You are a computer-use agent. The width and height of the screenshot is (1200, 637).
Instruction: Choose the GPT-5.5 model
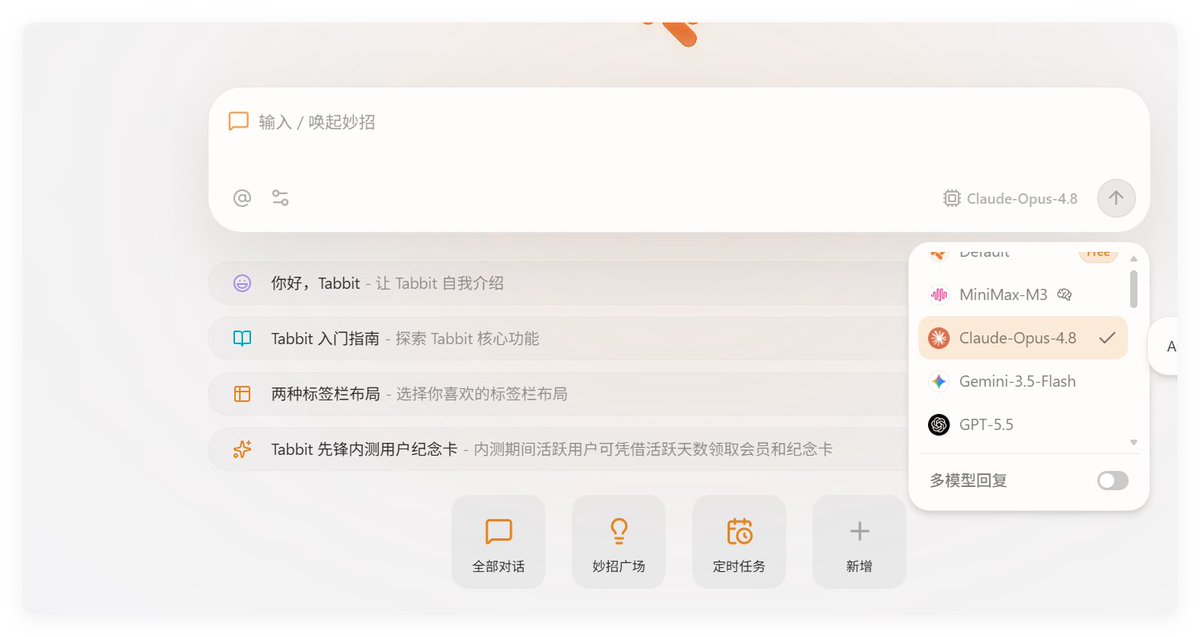click(x=1023, y=425)
